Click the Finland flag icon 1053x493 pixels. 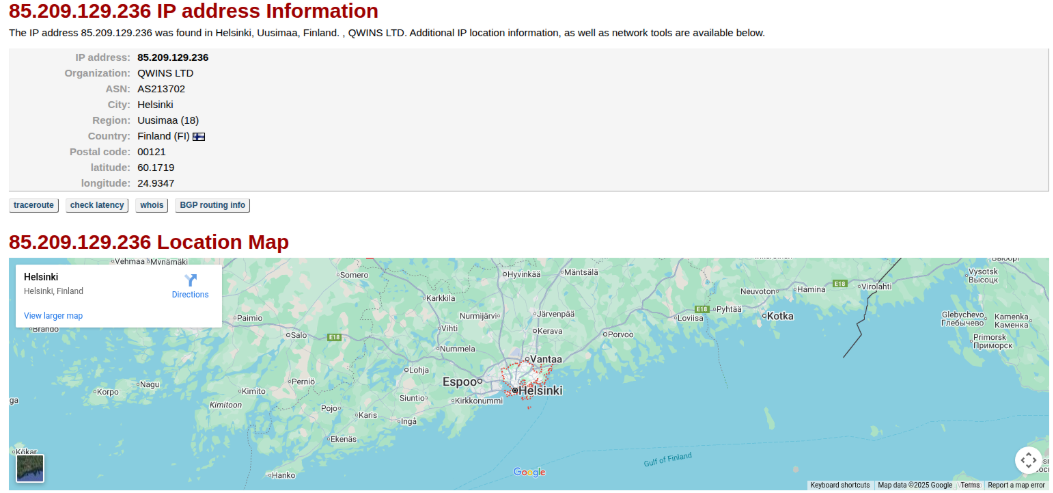(199, 136)
